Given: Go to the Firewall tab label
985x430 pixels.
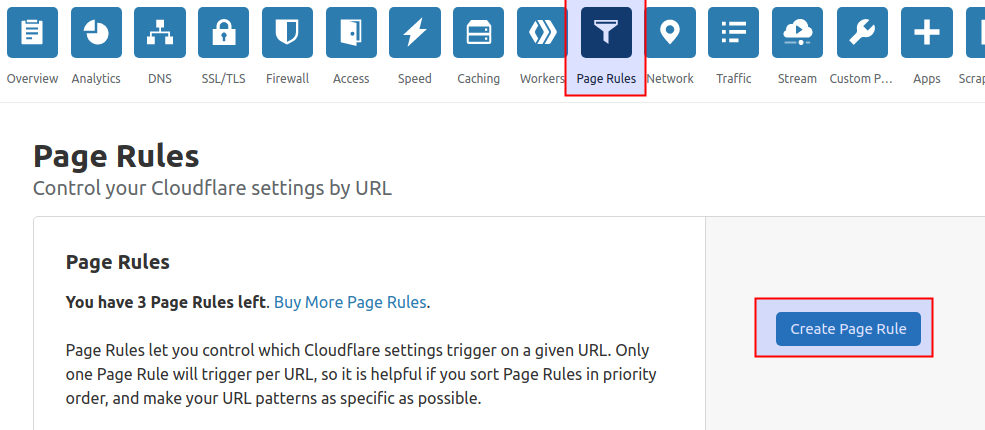Looking at the screenshot, I should (288, 79).
